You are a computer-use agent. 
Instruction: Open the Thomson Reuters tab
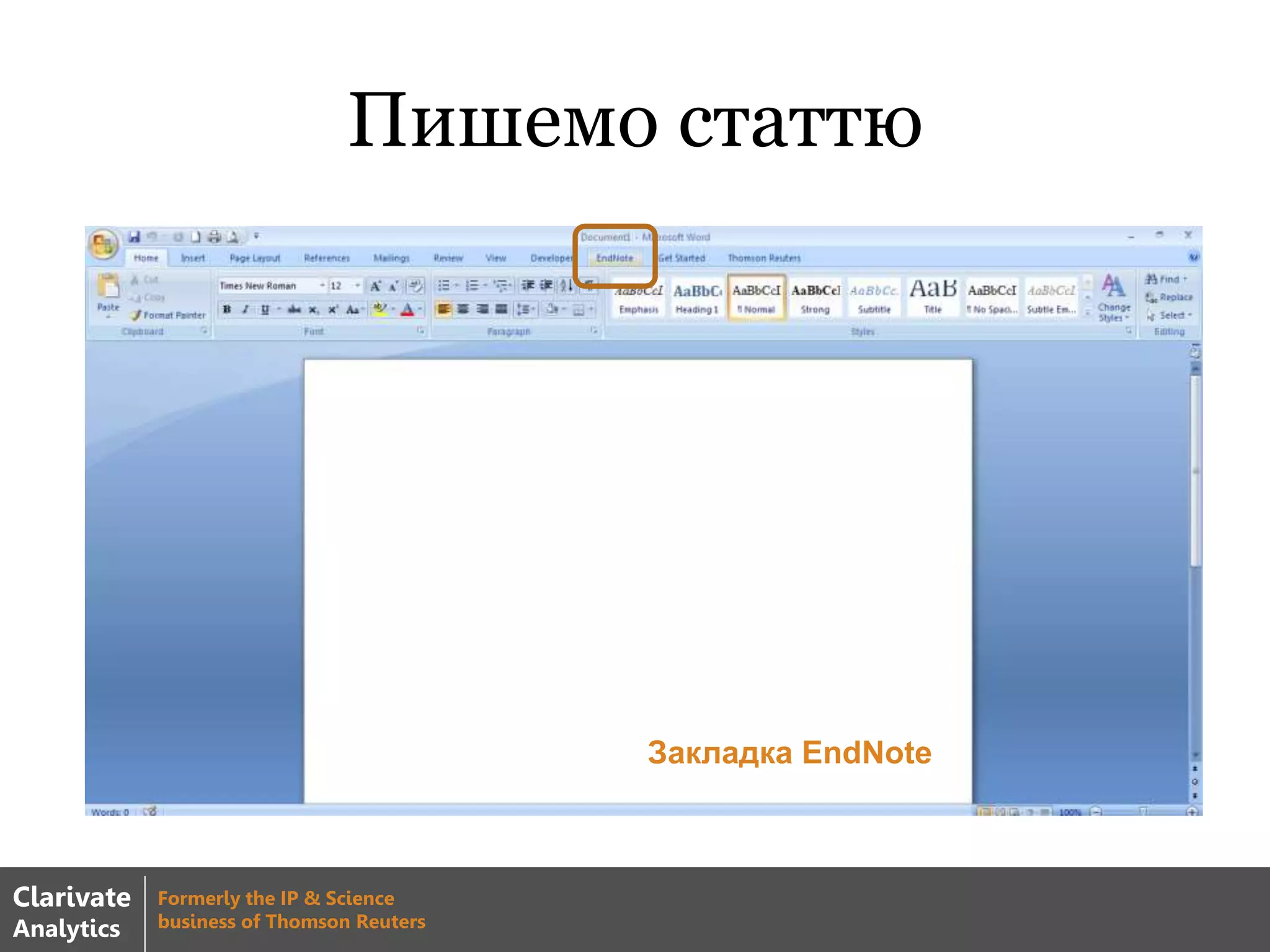click(764, 258)
